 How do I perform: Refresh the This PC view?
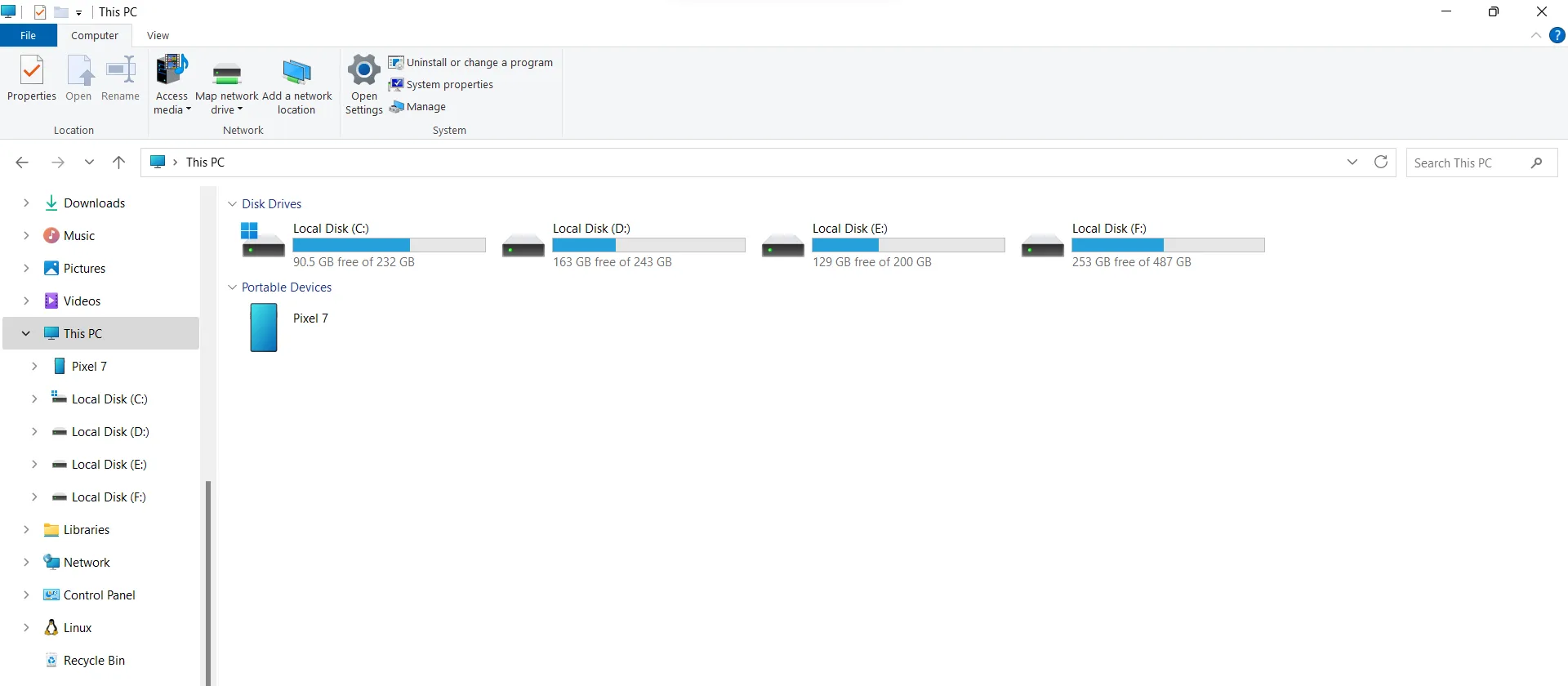1381,162
